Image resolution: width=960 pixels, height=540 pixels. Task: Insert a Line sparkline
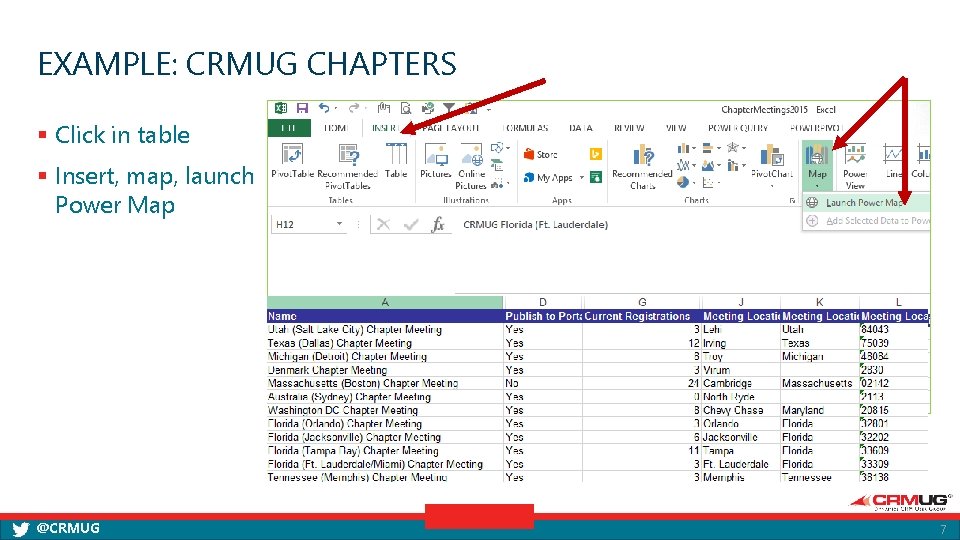tap(893, 161)
